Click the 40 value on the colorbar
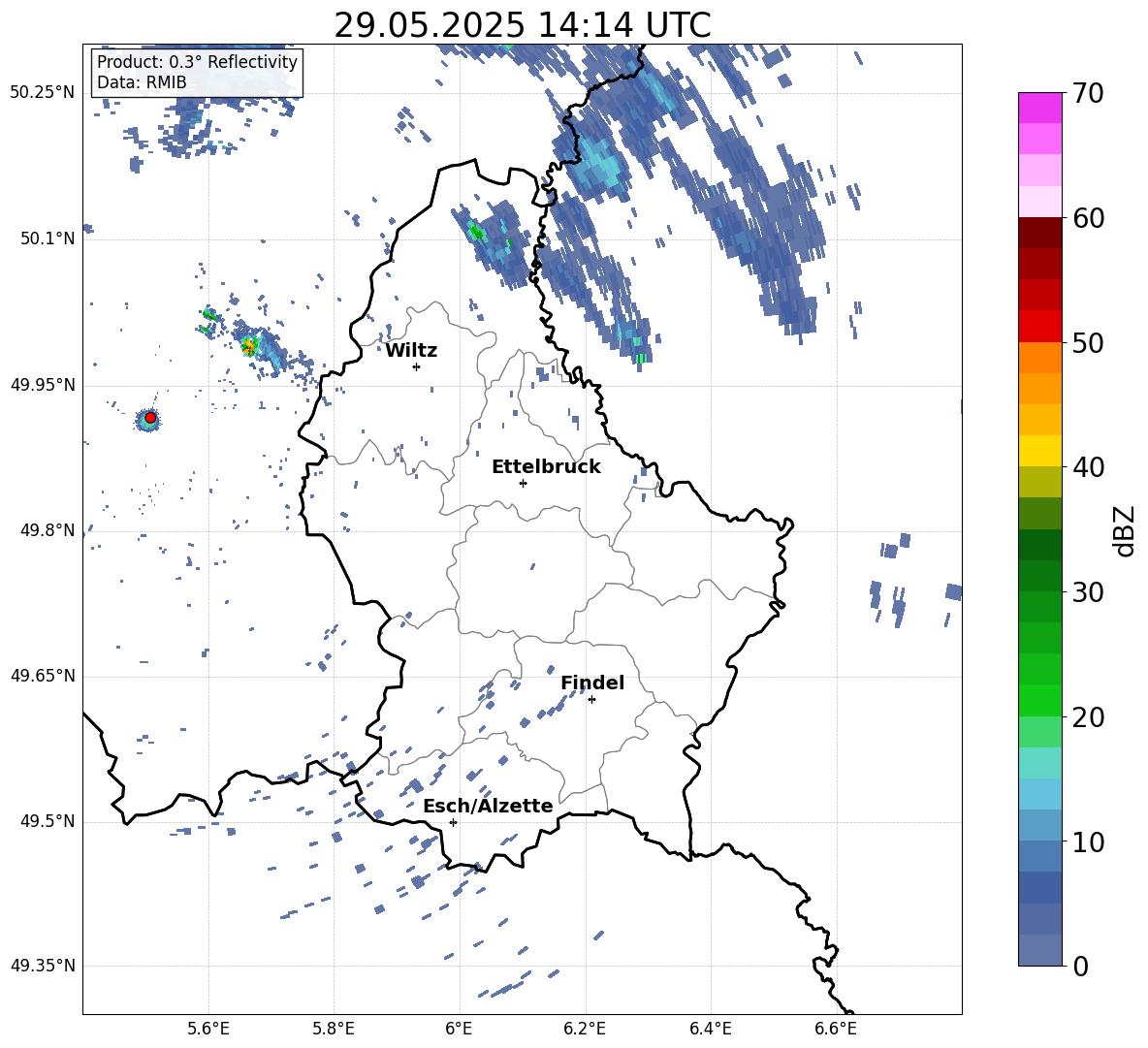 pyautogui.click(x=1088, y=467)
